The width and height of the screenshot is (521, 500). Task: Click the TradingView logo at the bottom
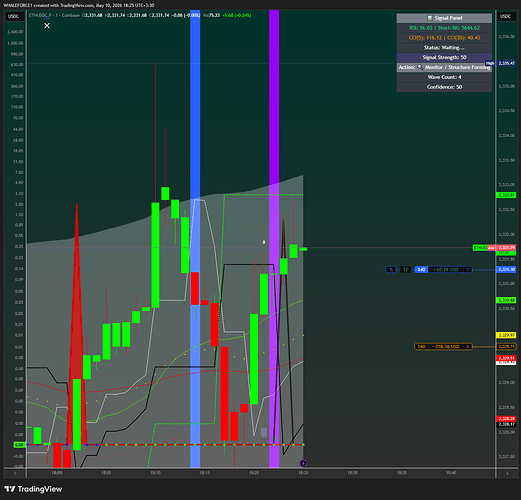tap(33, 489)
